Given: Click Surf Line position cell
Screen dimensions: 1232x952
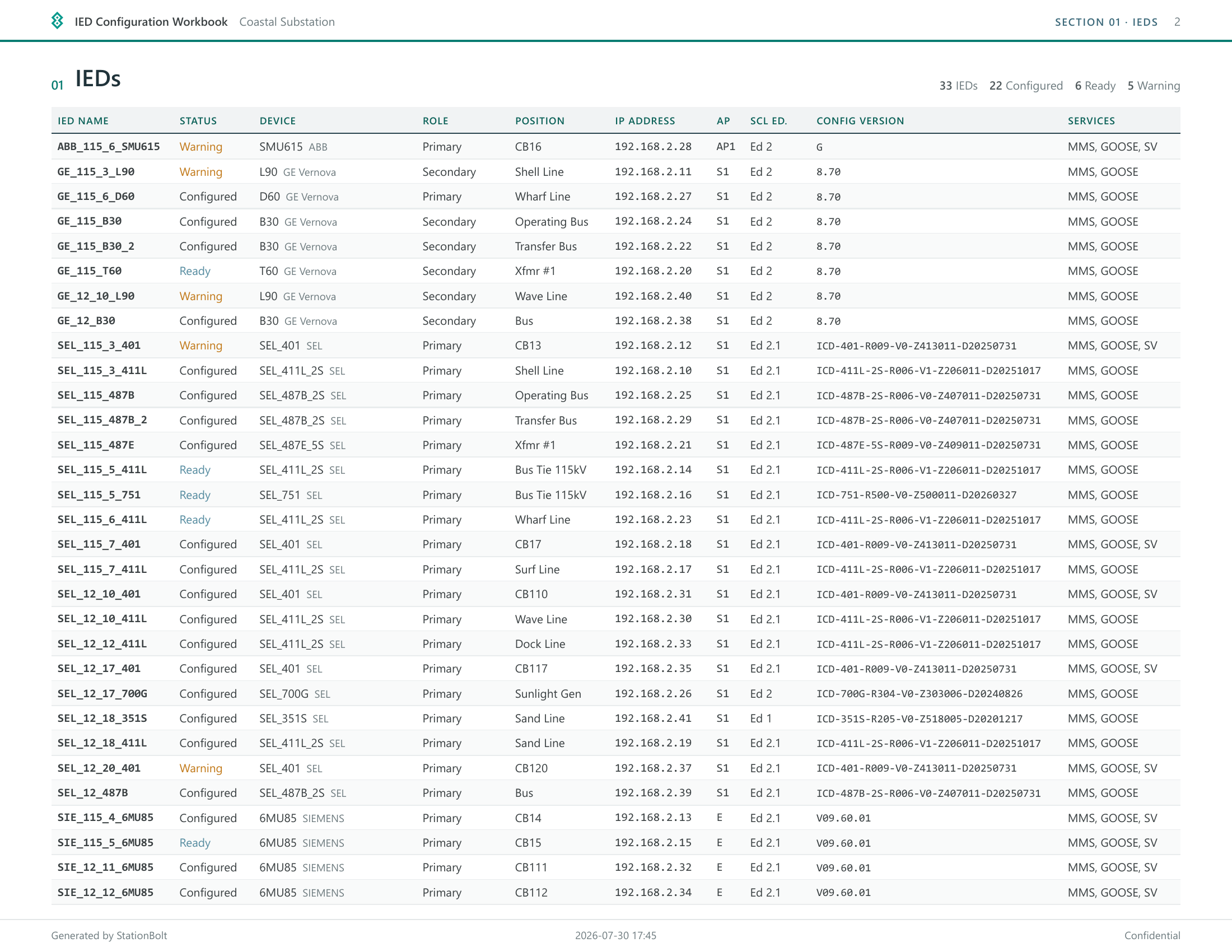Looking at the screenshot, I should [x=537, y=570].
